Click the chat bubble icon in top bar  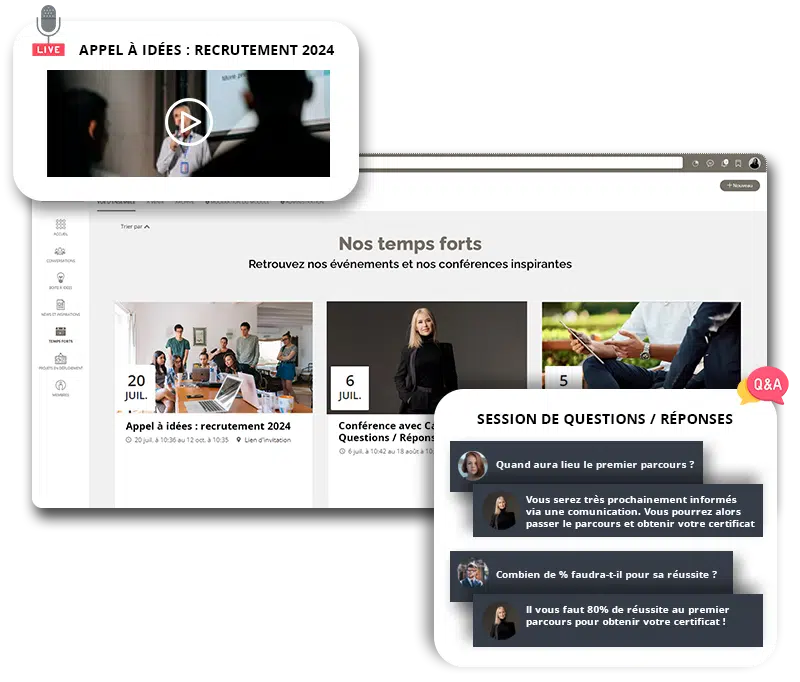click(x=709, y=163)
